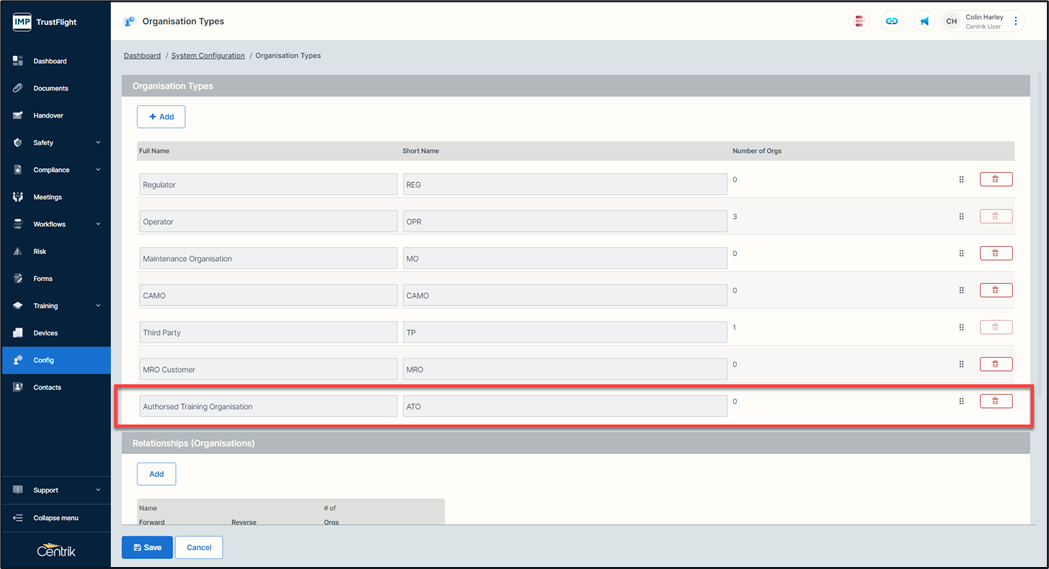The height and width of the screenshot is (569, 1049).
Task: Open the red list icon in header
Action: click(859, 21)
